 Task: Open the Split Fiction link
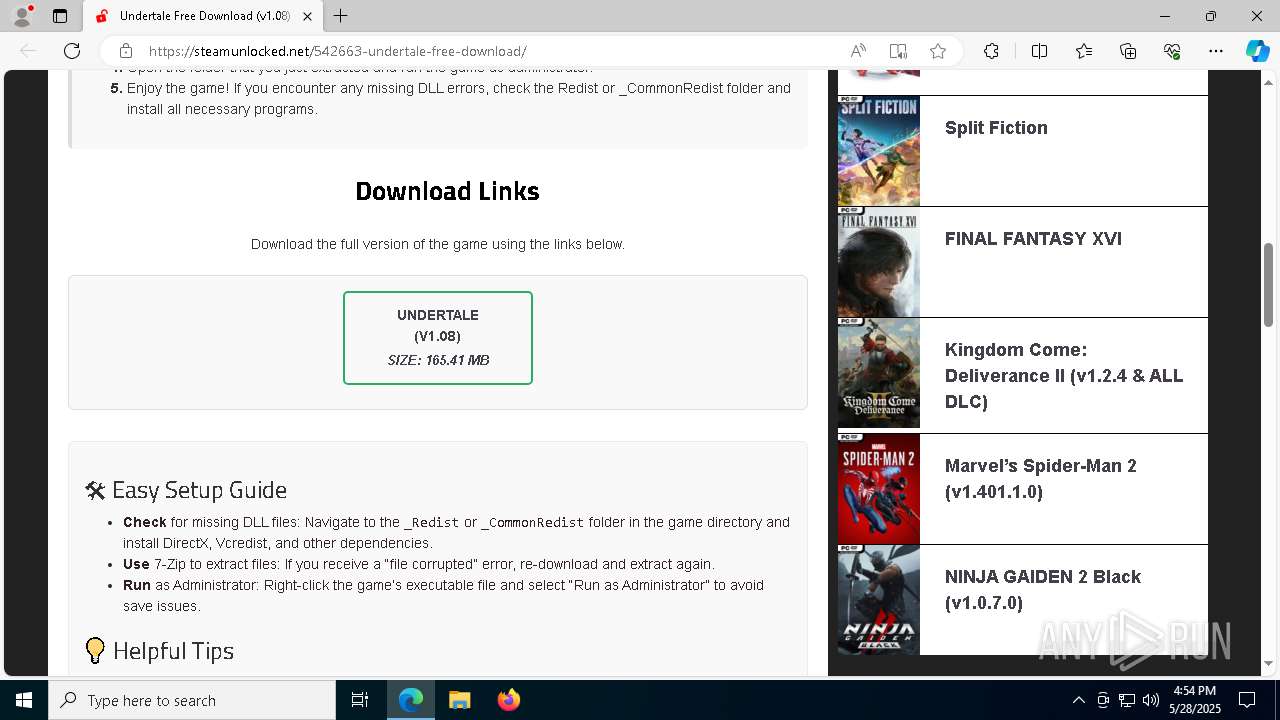996,128
